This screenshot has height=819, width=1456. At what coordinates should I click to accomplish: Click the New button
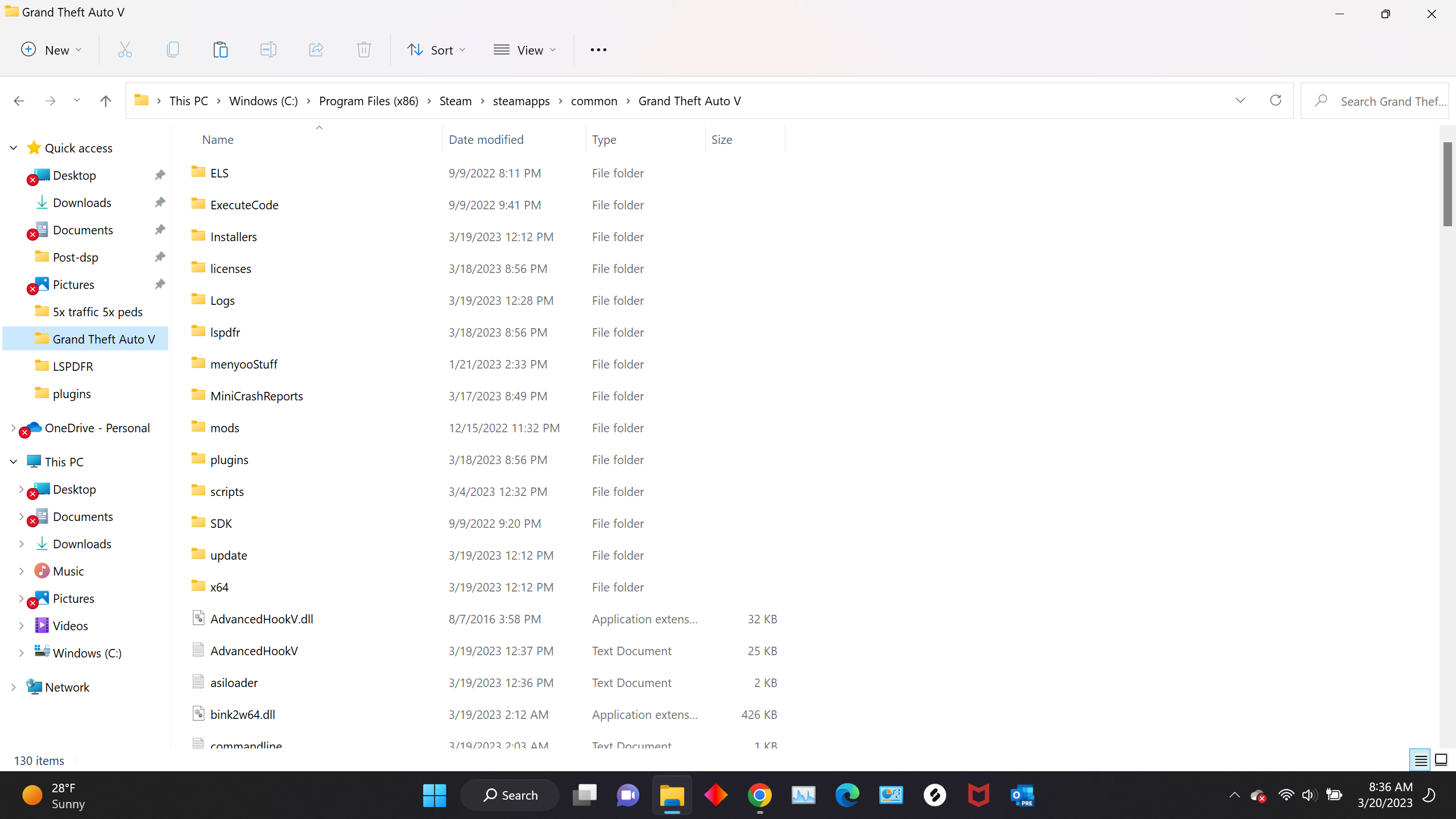[x=52, y=50]
